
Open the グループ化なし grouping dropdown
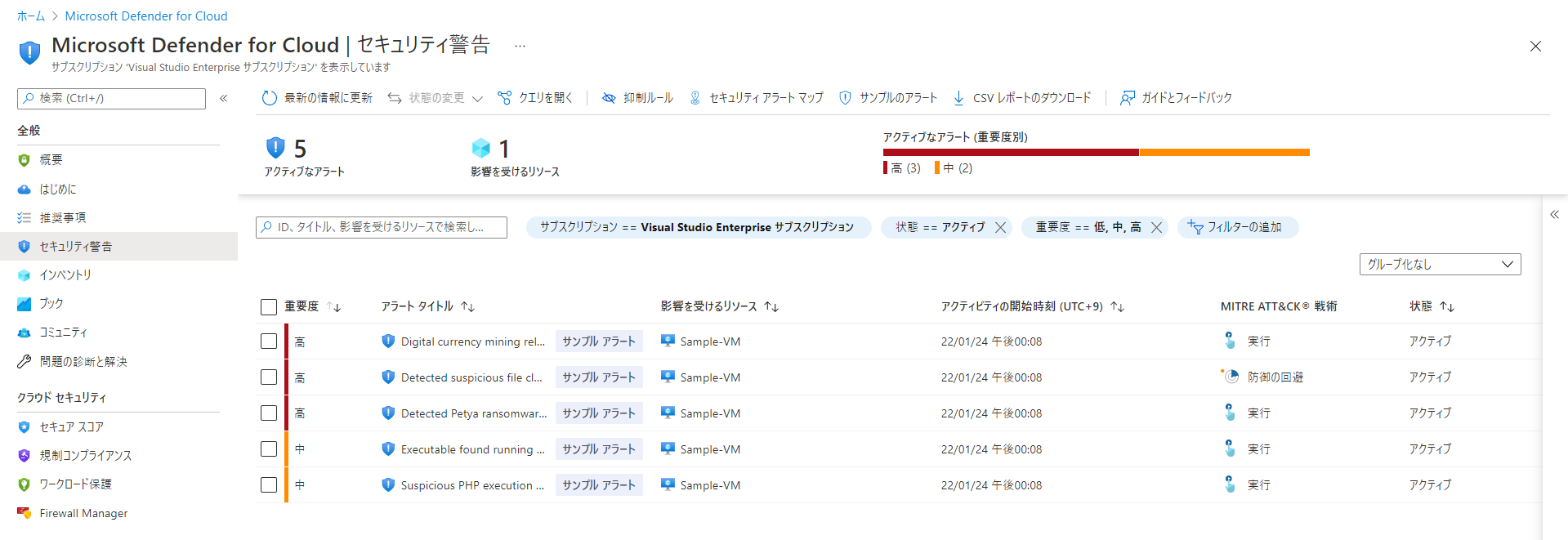point(1440,265)
